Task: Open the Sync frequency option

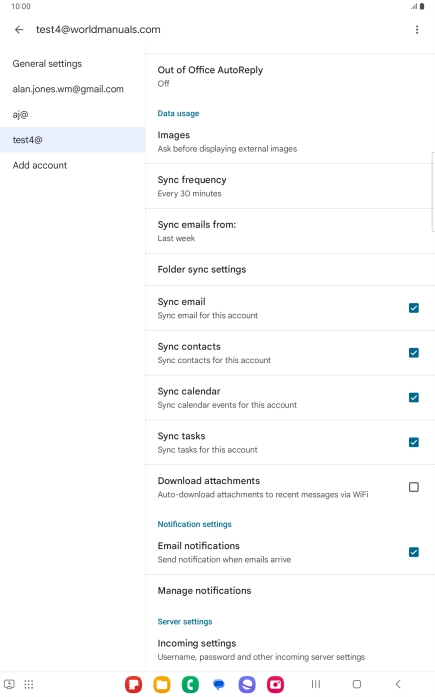Action: (290, 186)
